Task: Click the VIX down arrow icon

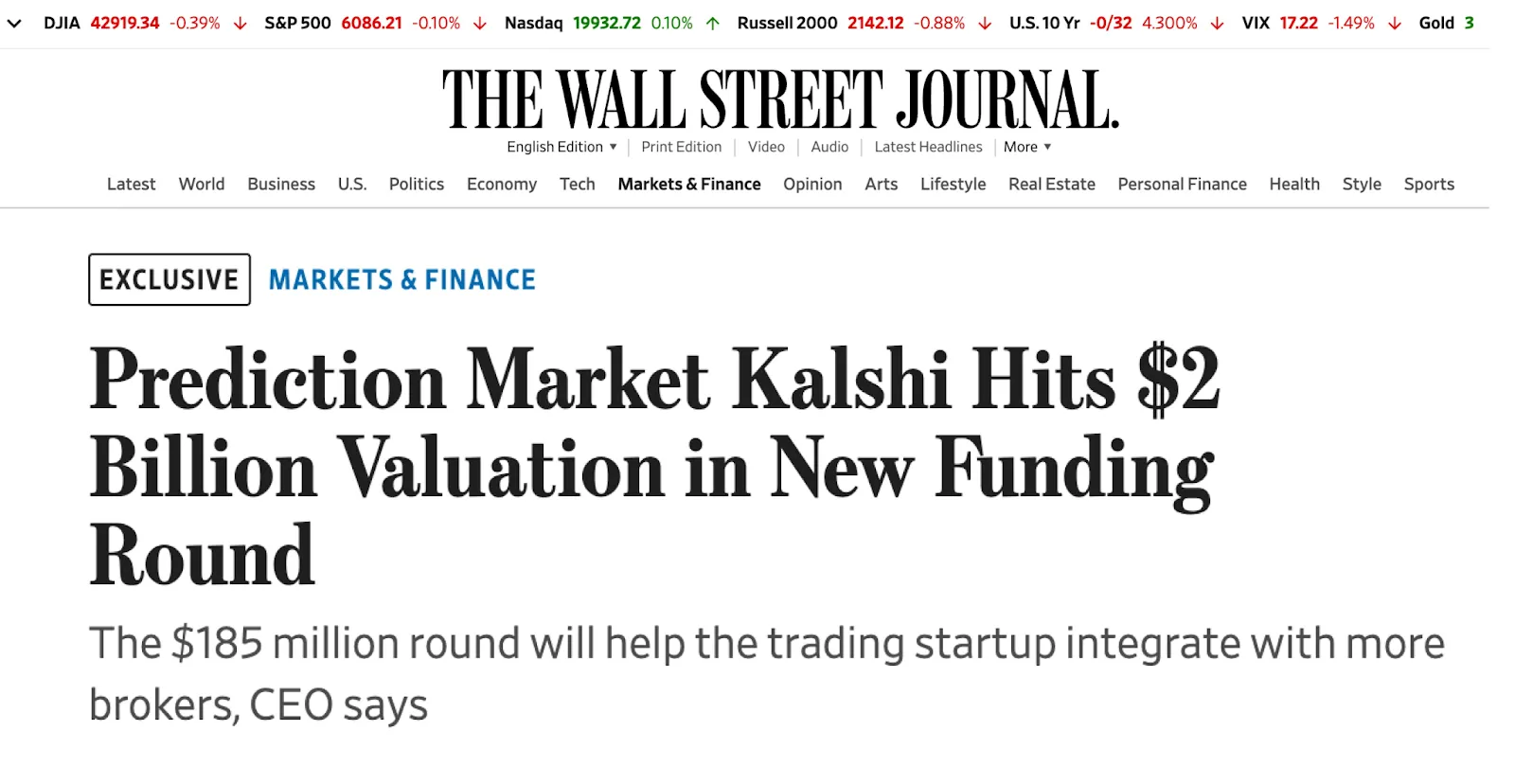Action: click(1395, 24)
